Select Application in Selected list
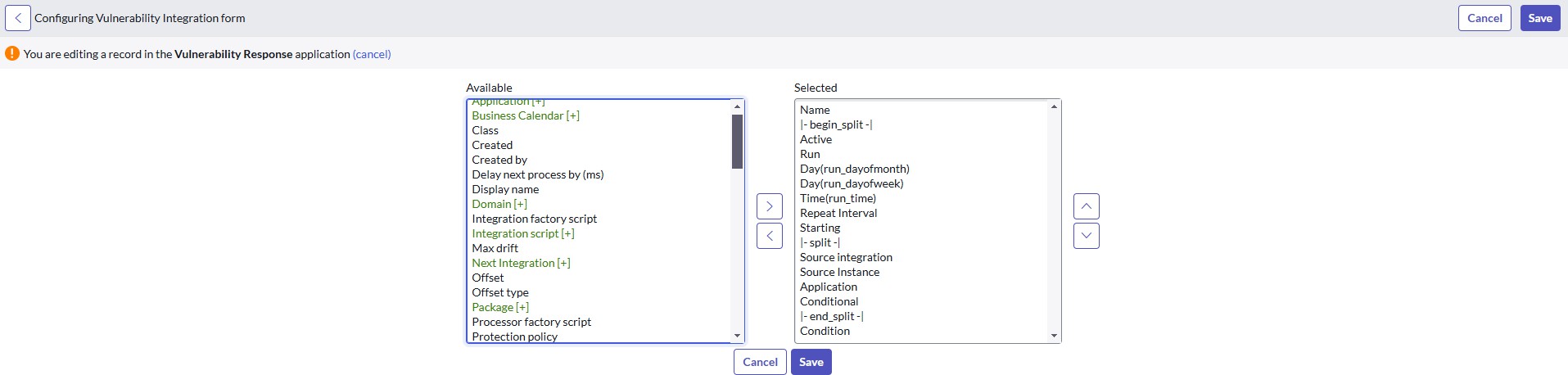 pos(922,287)
